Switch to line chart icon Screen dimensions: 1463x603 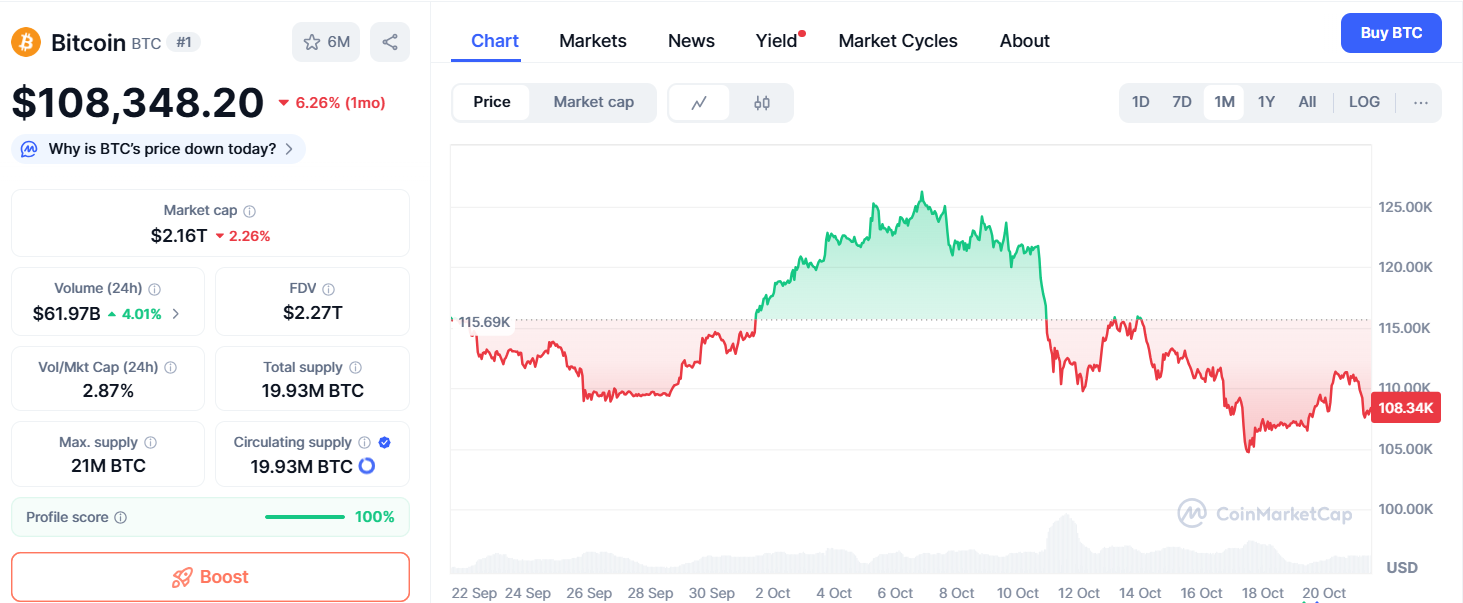pos(699,102)
